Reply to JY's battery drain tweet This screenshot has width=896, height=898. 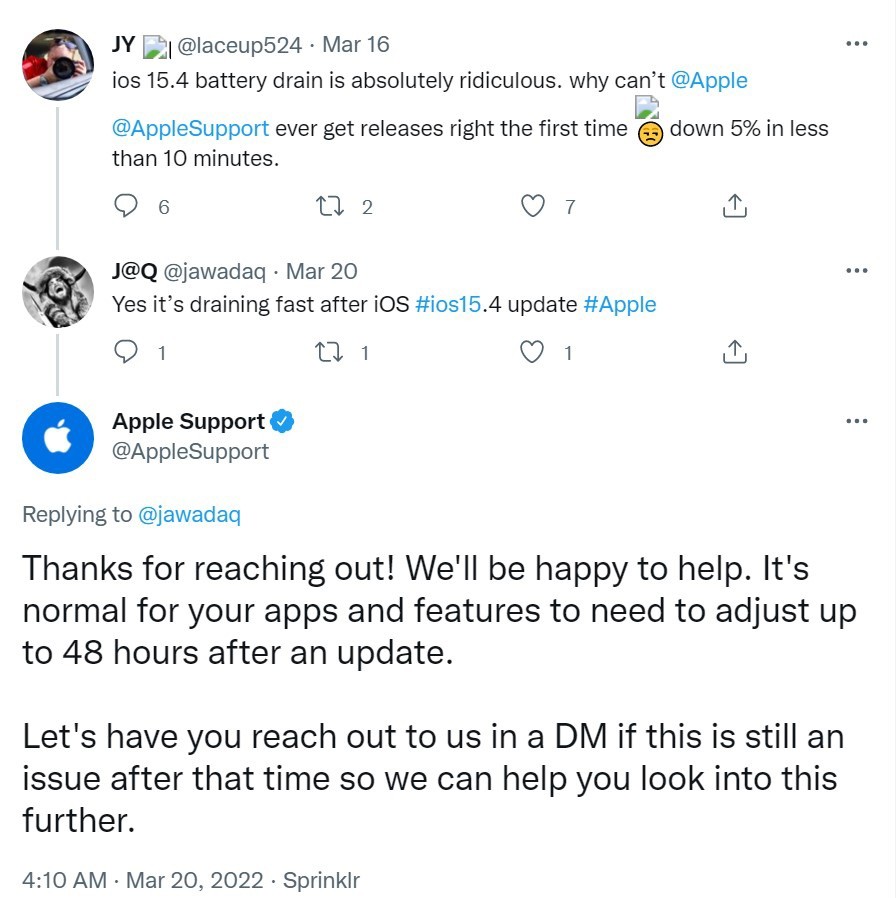(x=126, y=206)
